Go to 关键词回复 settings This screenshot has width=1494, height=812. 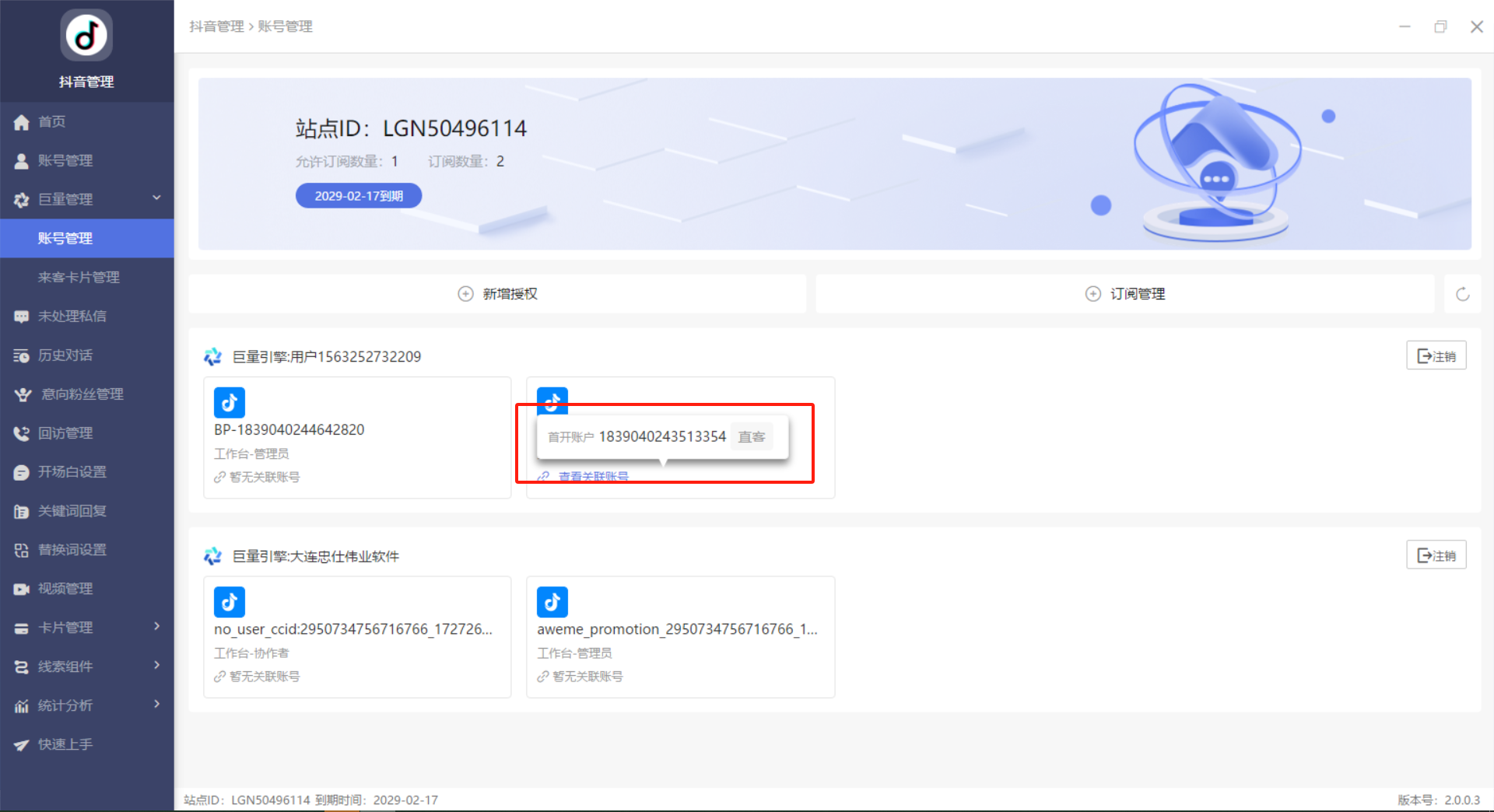point(72,511)
